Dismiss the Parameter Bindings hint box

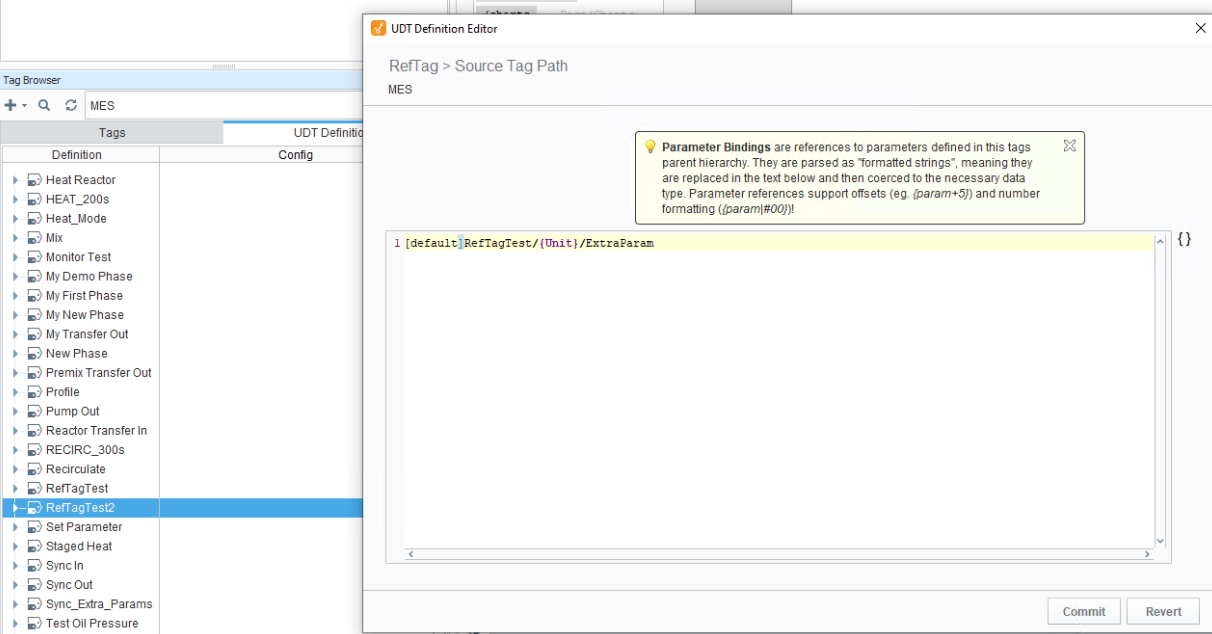point(1069,146)
